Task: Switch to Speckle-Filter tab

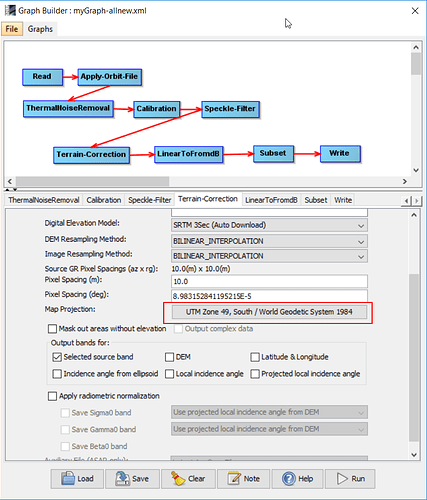Action: pos(150,200)
